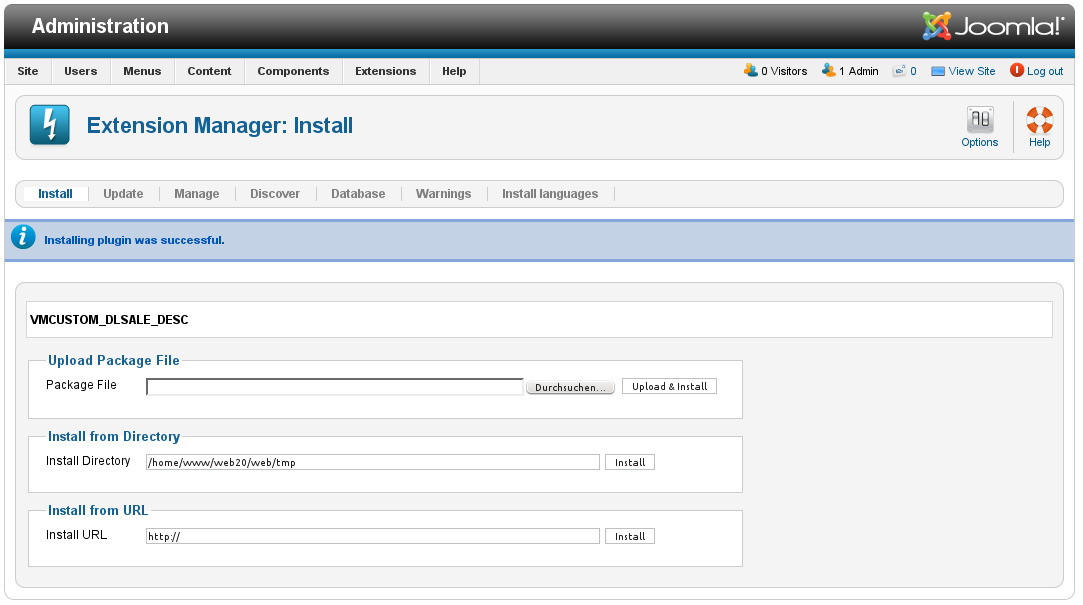Click the Joomla! logo
1083x605 pixels.
992,25
